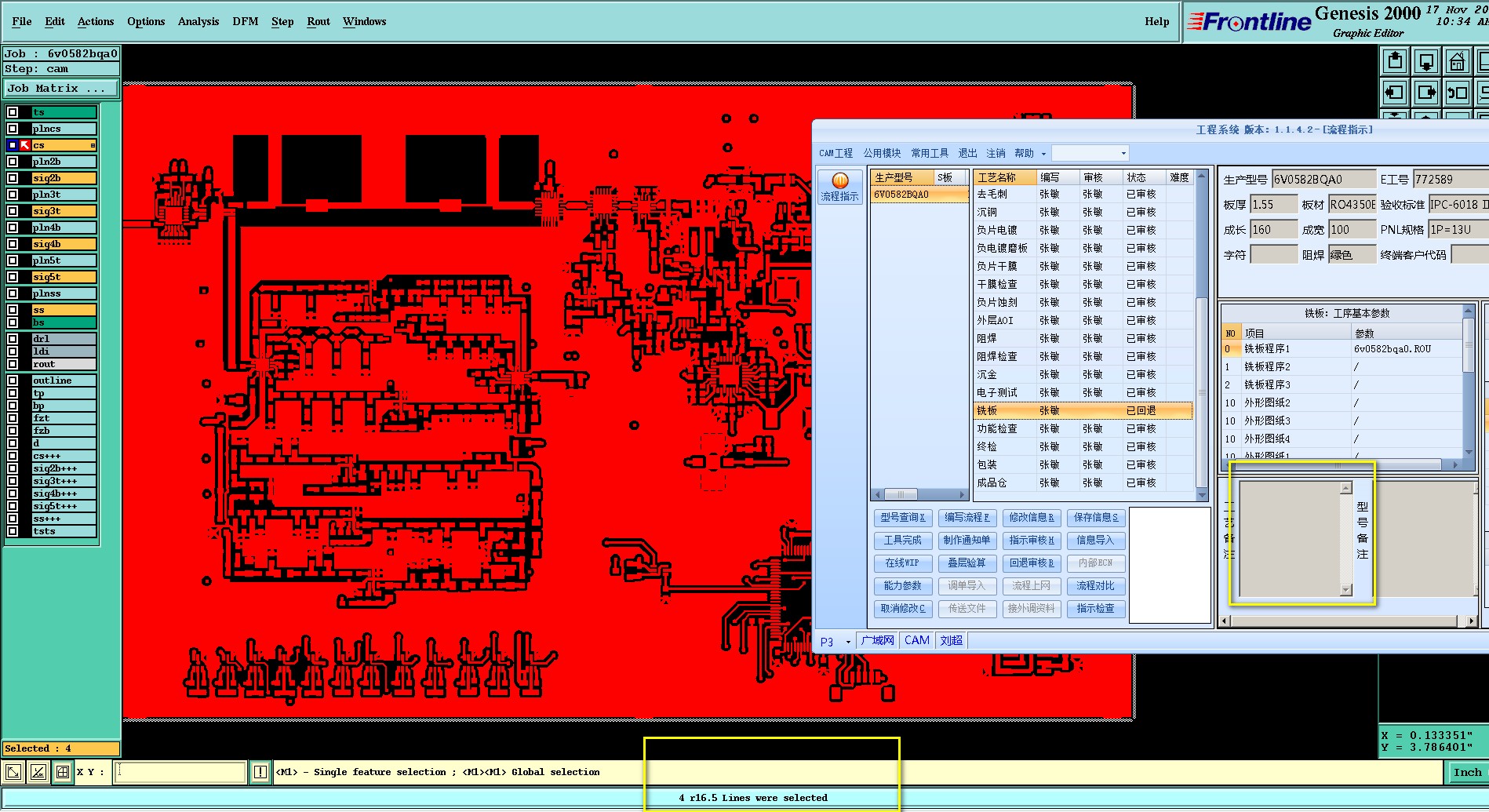
Task: Select the 广域网 tab
Action: pos(877,641)
